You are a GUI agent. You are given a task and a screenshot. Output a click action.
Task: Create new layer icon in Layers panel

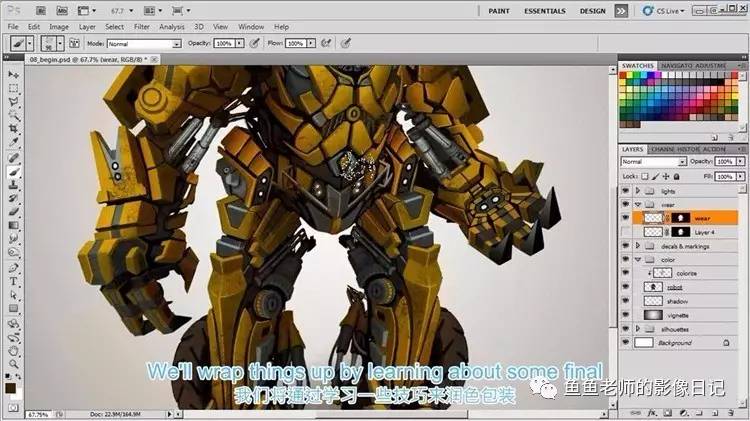tap(715, 412)
